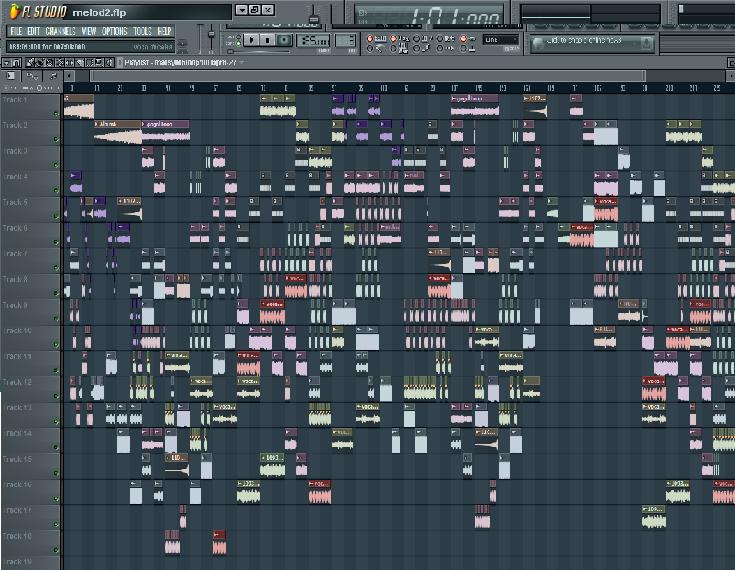Viewport: 735px width, 570px height.
Task: Toggle mute switch on Track 1
Action: (x=57, y=114)
